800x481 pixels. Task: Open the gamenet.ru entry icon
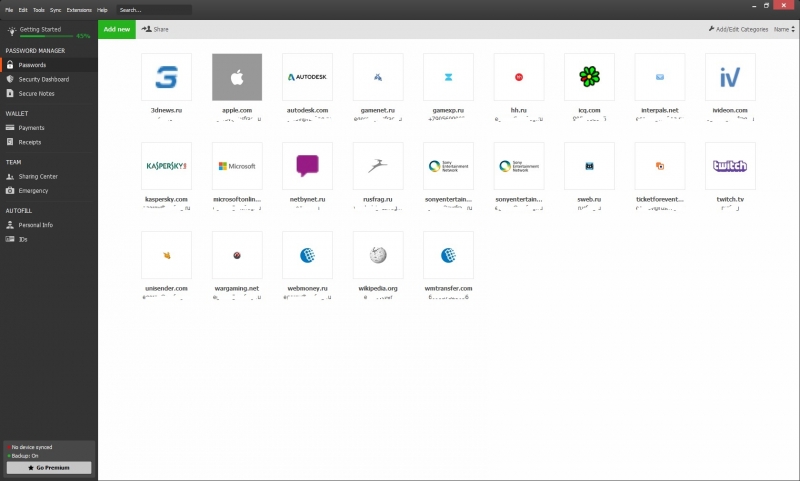378,77
